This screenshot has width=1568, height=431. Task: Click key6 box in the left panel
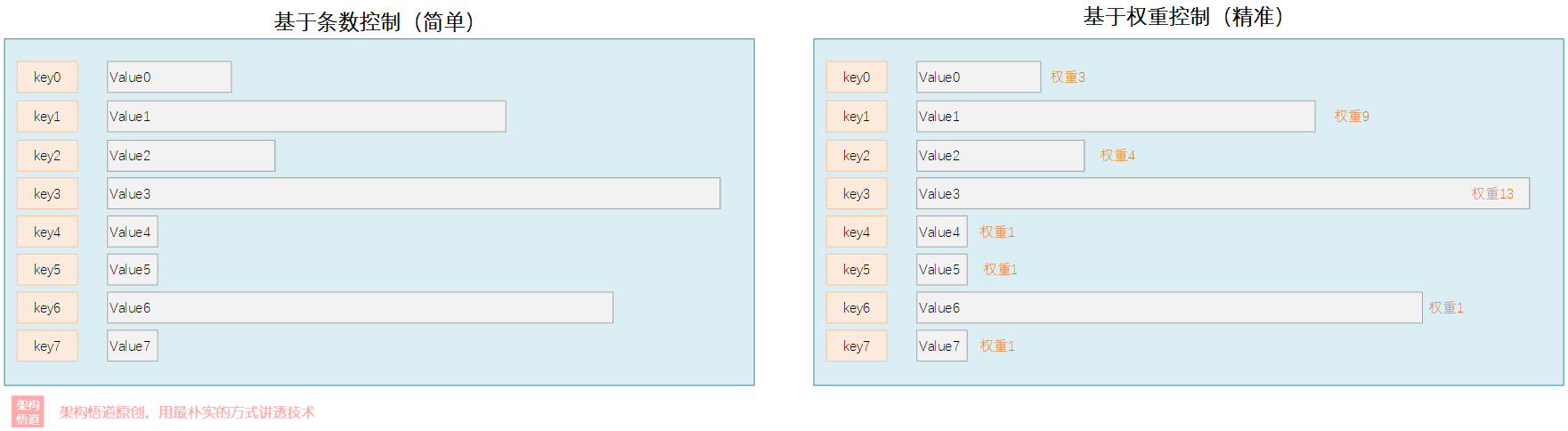47,307
